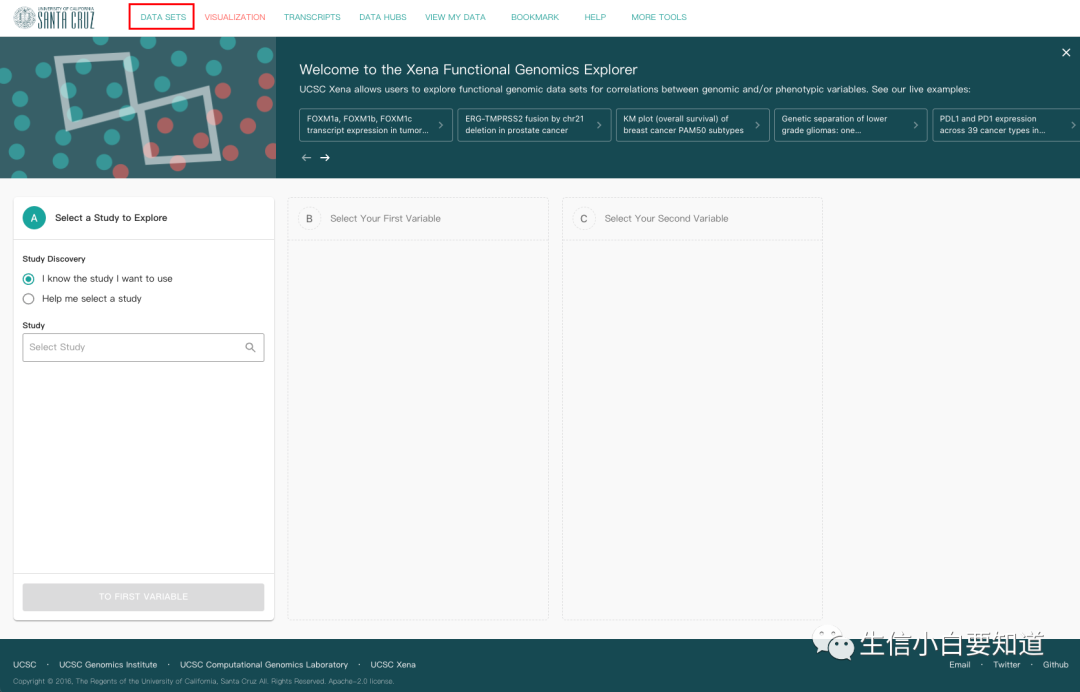
Task: Open UCSC Genomics Institute footer link
Action: coord(108,664)
